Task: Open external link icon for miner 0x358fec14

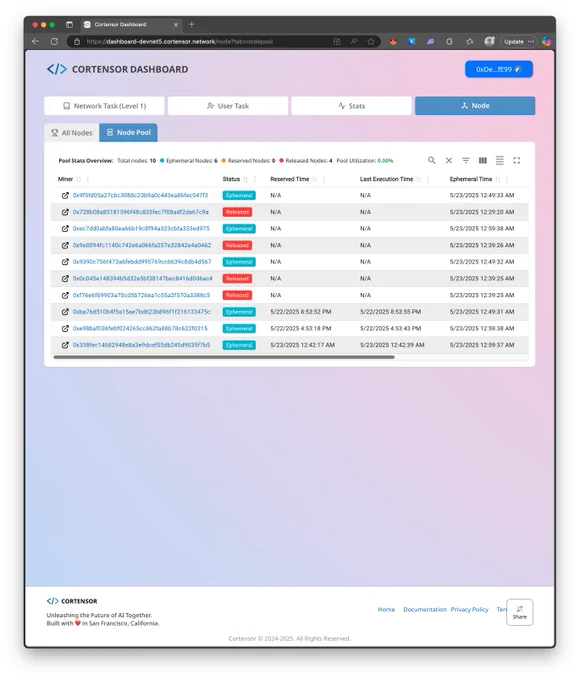Action: [65, 345]
